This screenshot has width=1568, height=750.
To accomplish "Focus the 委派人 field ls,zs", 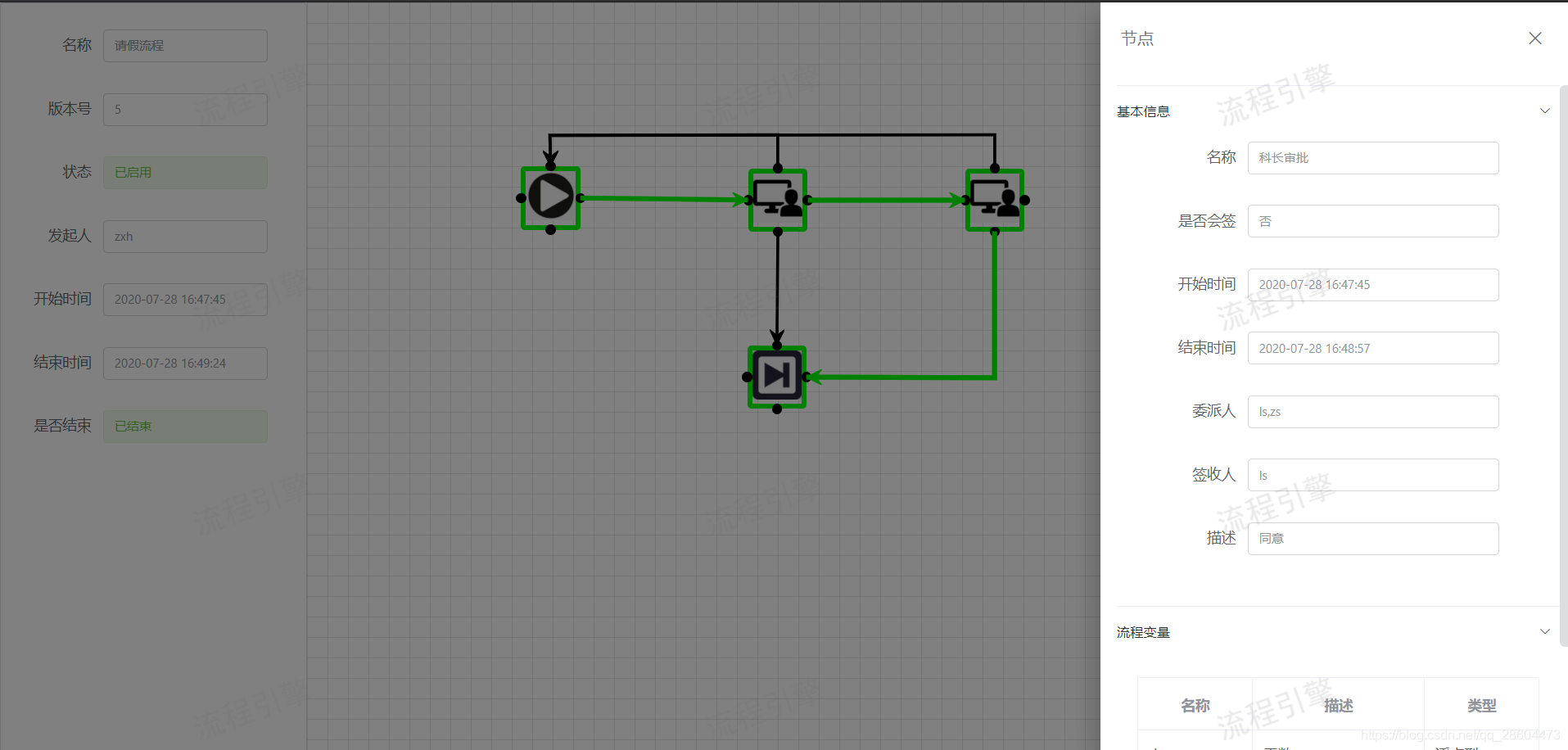I will point(1373,412).
